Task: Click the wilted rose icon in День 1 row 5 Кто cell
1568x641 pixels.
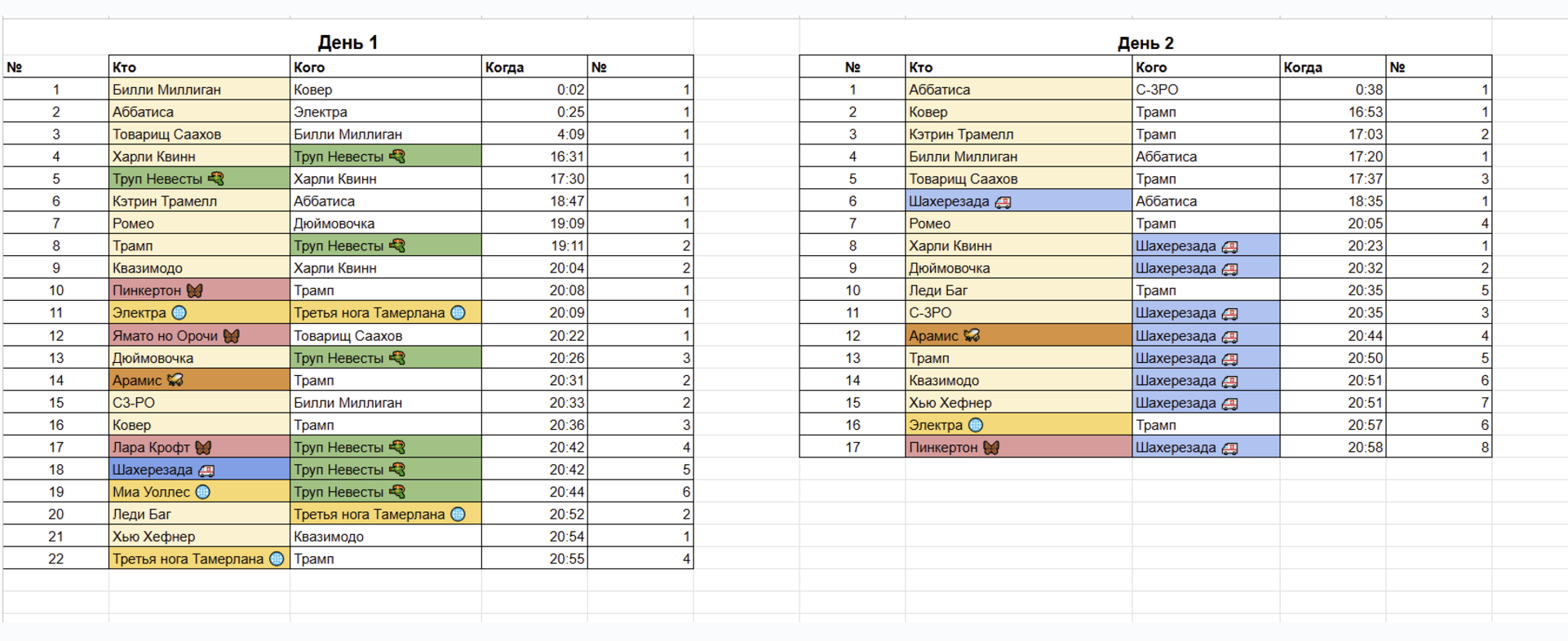Action: (x=215, y=179)
